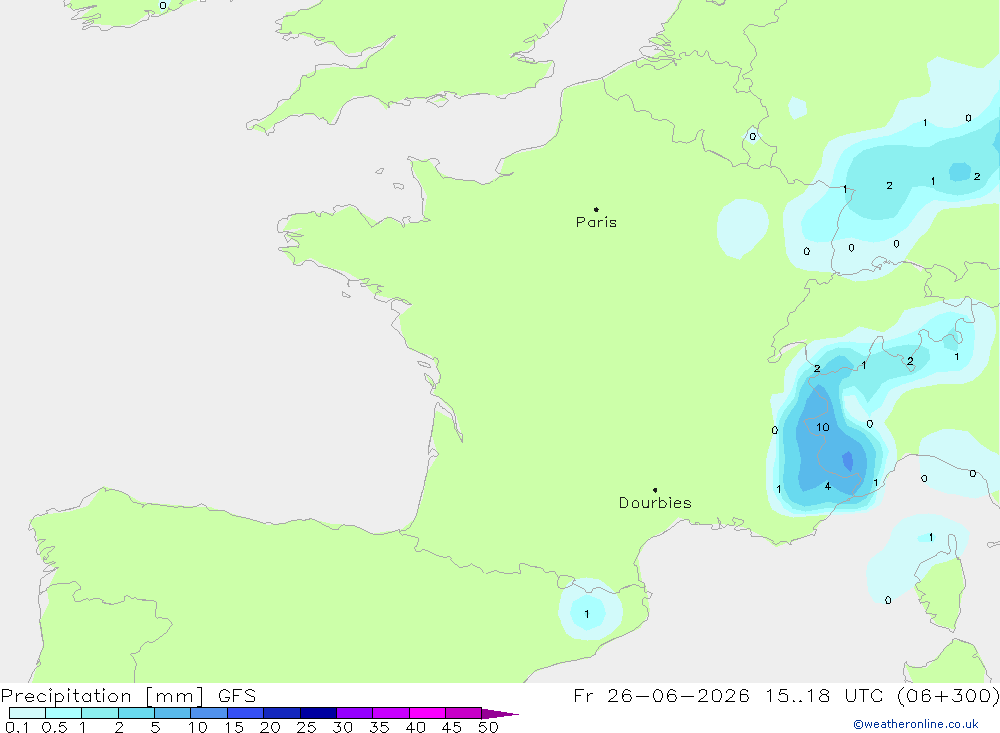Click the '15..18 UTC' time range text
This screenshot has width=1000, height=733.
pyautogui.click(x=823, y=695)
